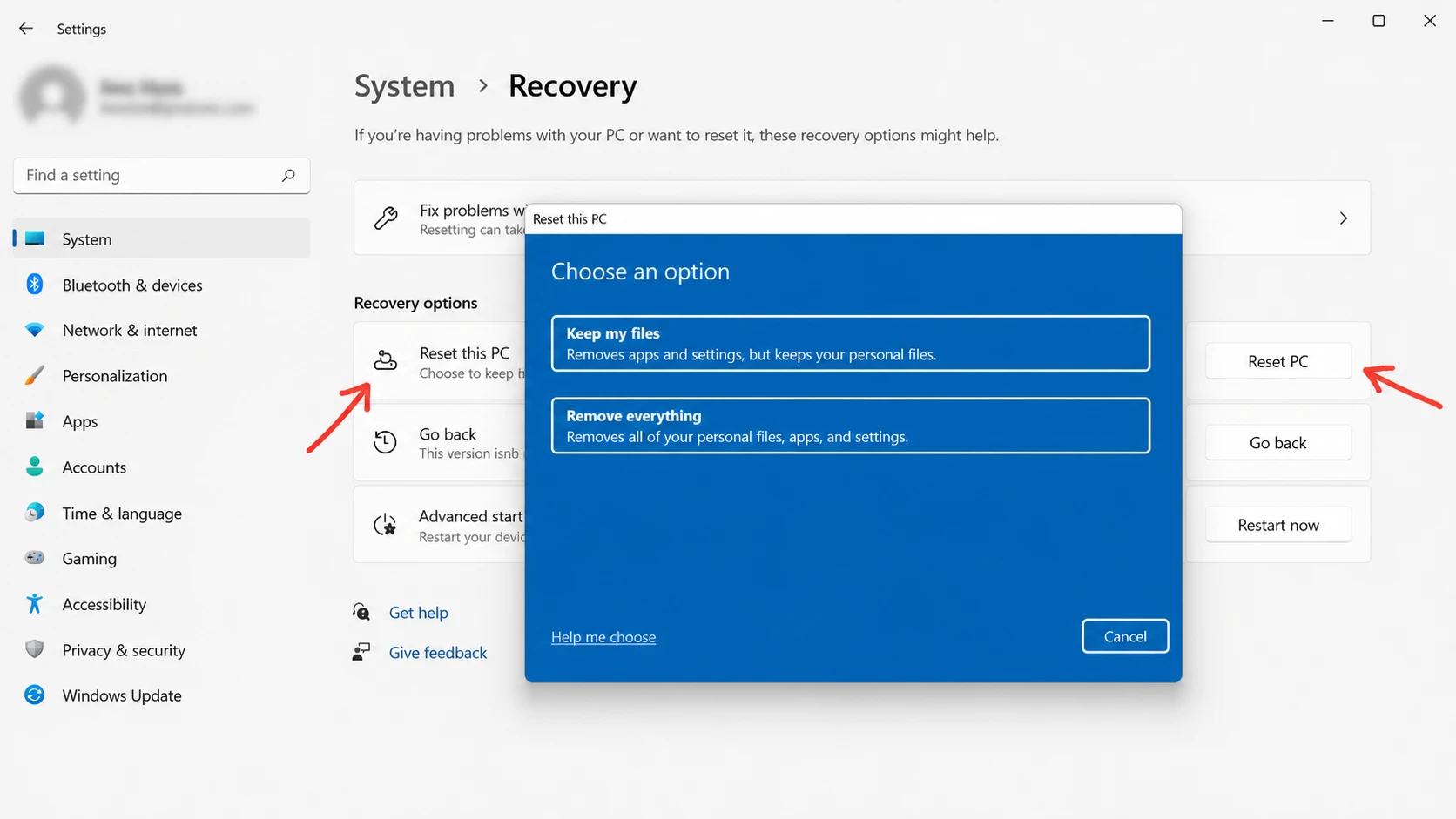
Task: Open the Help me choose link
Action: click(x=603, y=637)
